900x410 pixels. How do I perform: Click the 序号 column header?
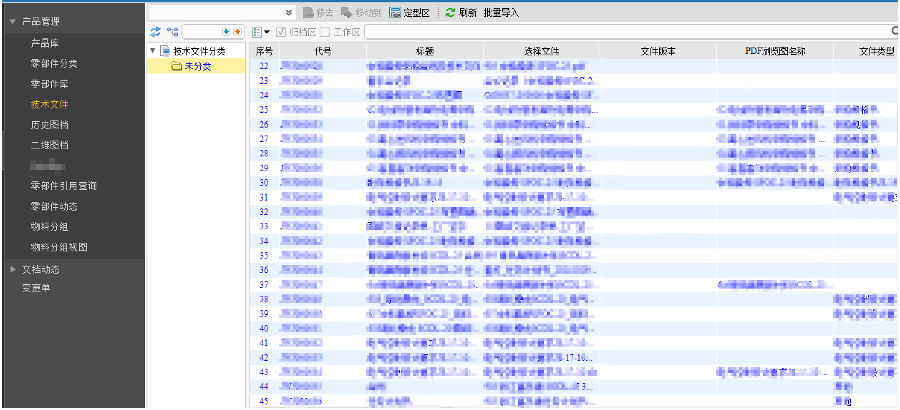click(x=263, y=51)
